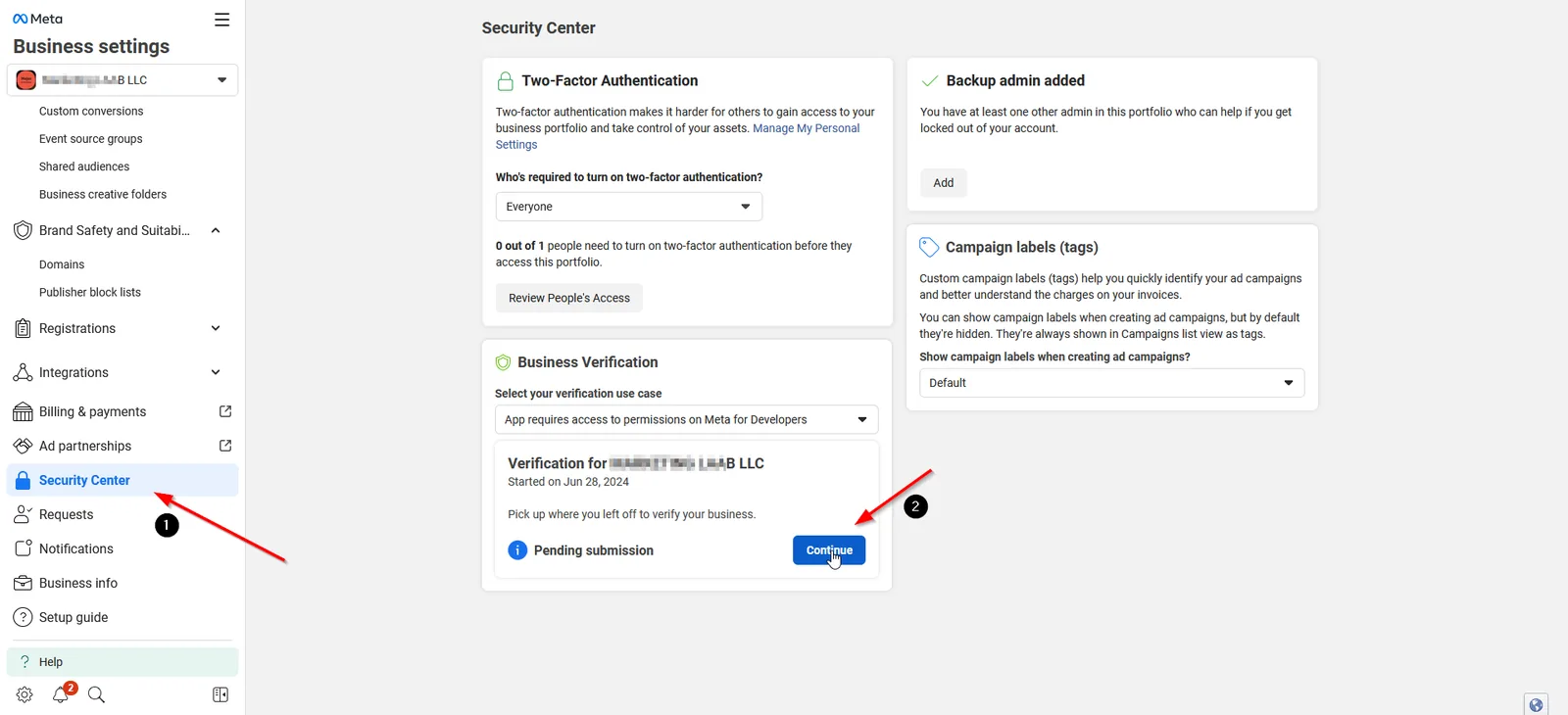Open the notifications bell with badge 2

point(62,693)
